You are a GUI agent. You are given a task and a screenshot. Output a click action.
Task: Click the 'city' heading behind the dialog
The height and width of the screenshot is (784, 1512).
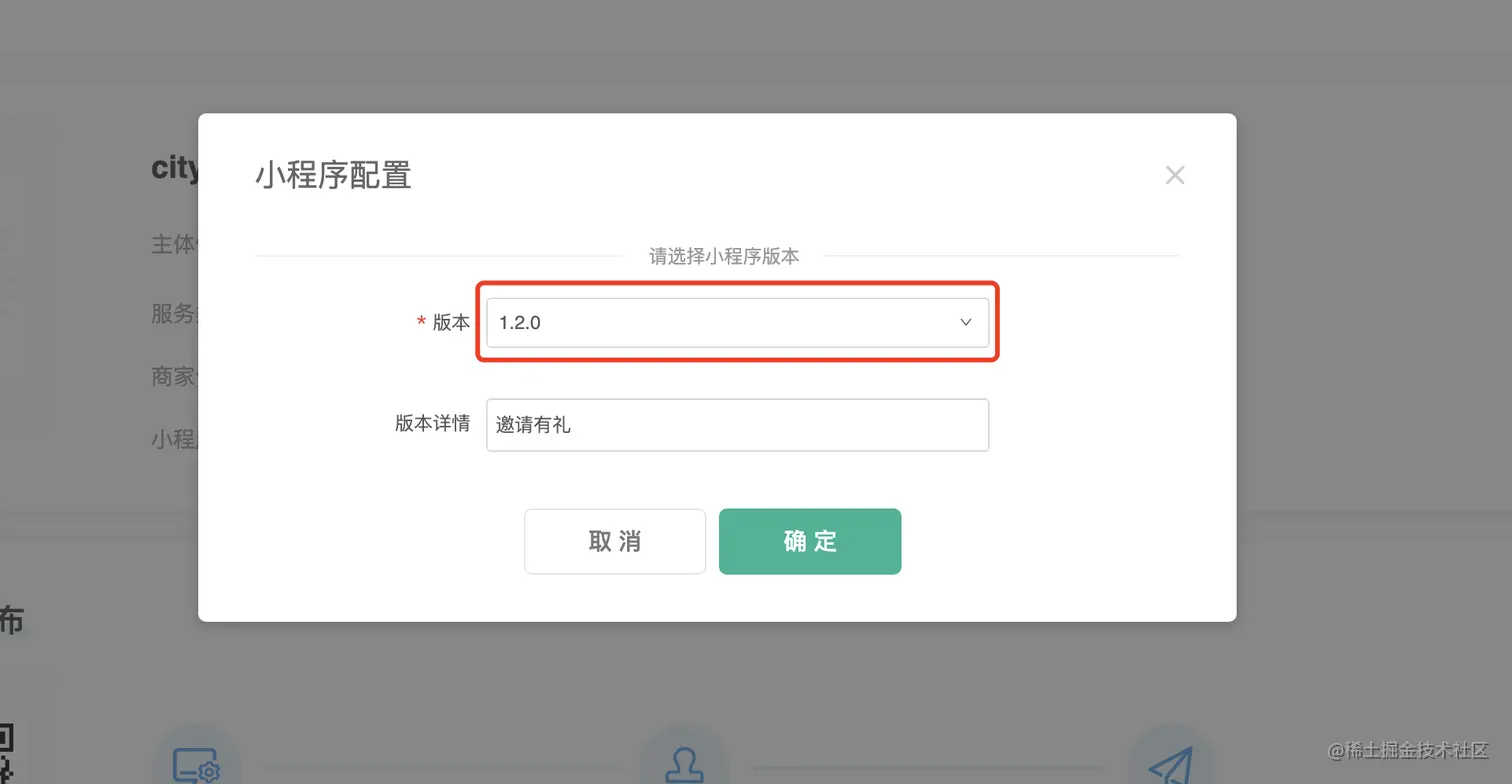175,168
